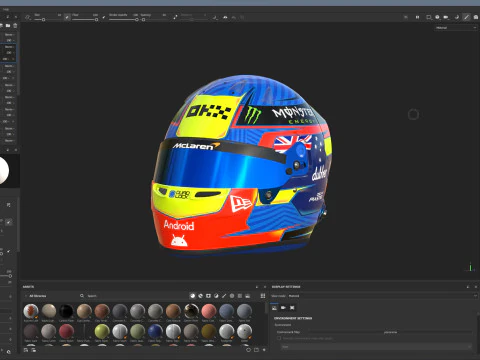
Task: Undock the Assets panel
Action: pos(257,287)
